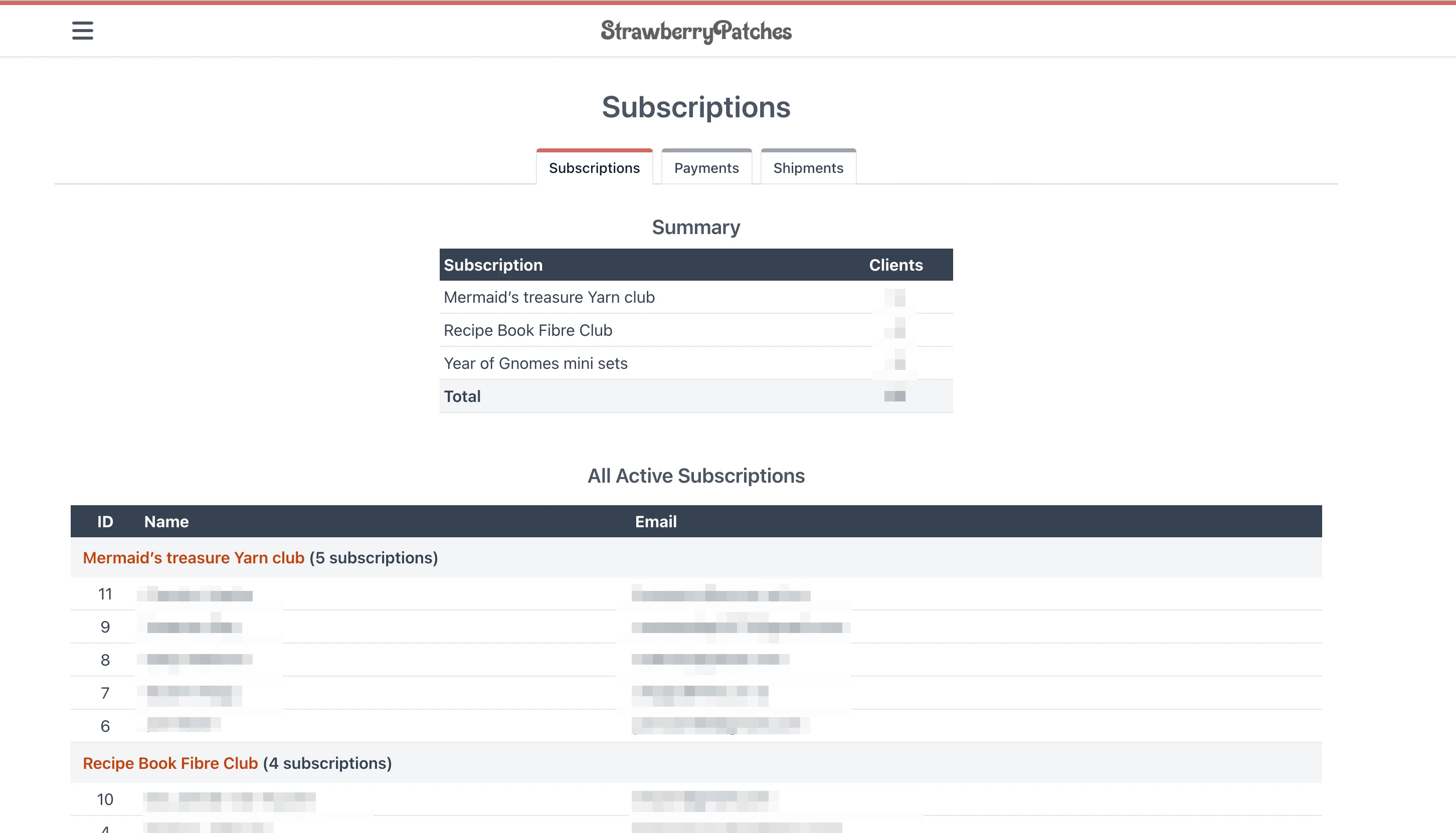The width and height of the screenshot is (1456, 833).
Task: Click the StrawberryPatches logo
Action: (695, 31)
